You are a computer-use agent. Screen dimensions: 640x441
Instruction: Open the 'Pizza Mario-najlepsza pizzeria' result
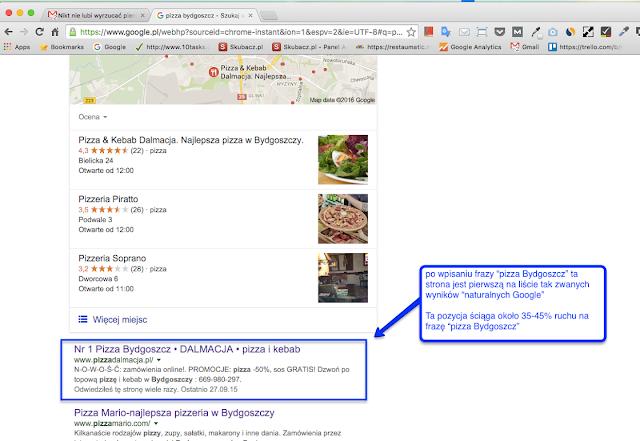coord(174,413)
